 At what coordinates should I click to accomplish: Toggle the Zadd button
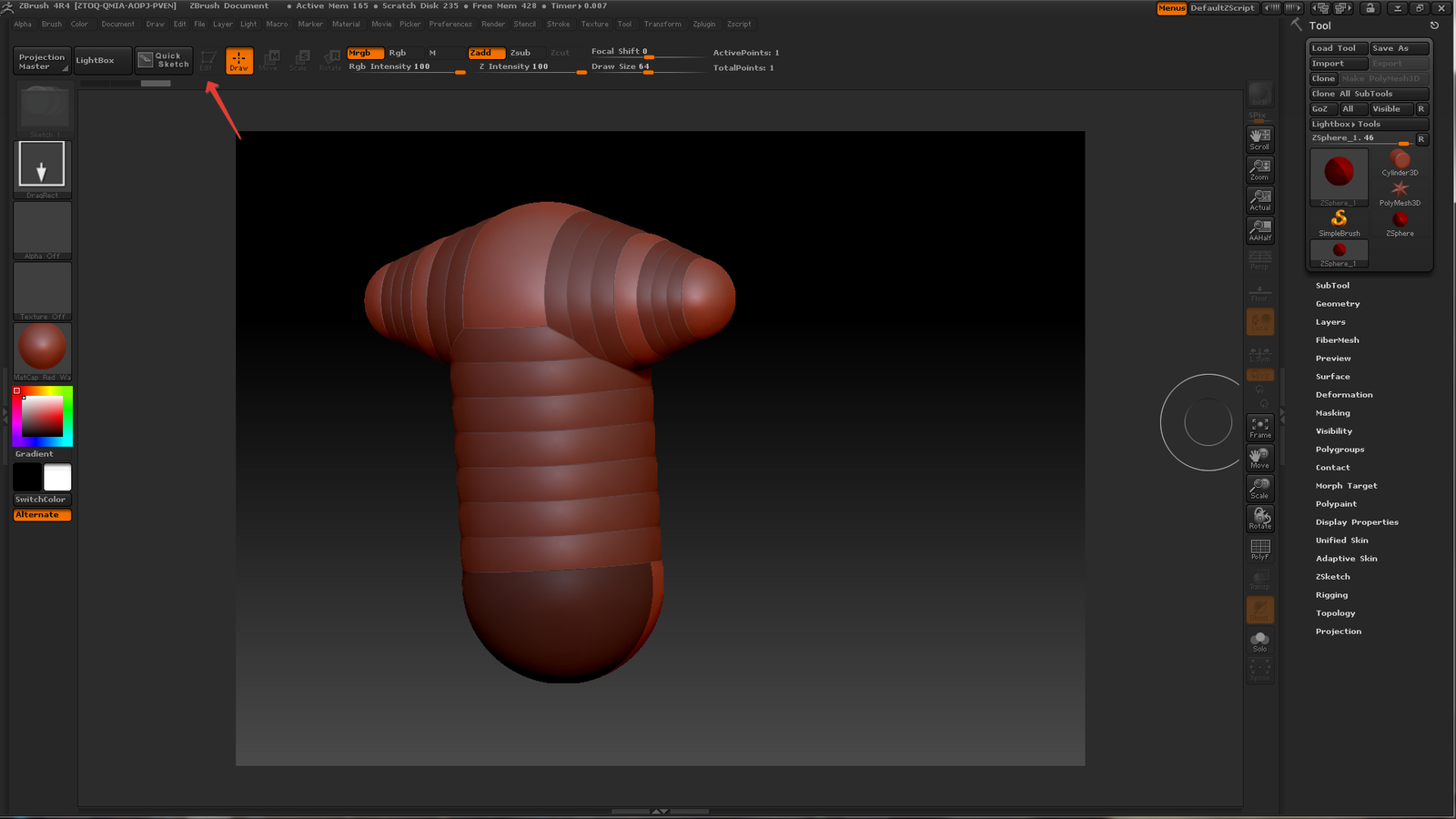pyautogui.click(x=487, y=53)
